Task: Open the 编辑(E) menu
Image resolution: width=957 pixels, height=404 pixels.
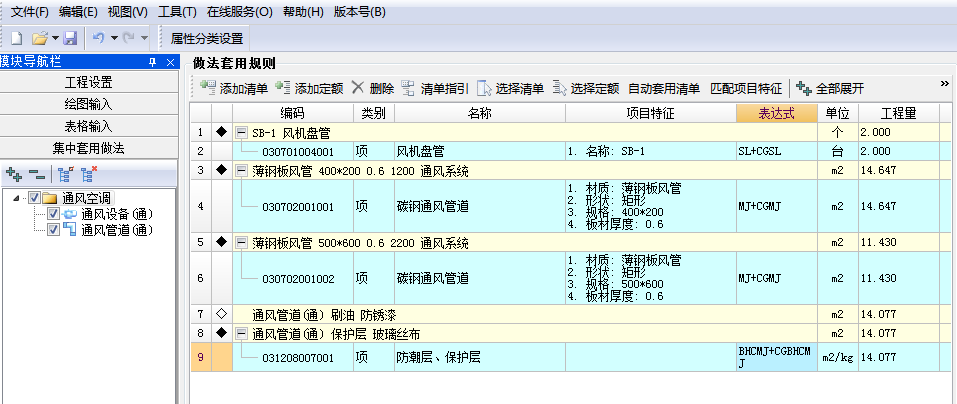Action: [x=78, y=12]
